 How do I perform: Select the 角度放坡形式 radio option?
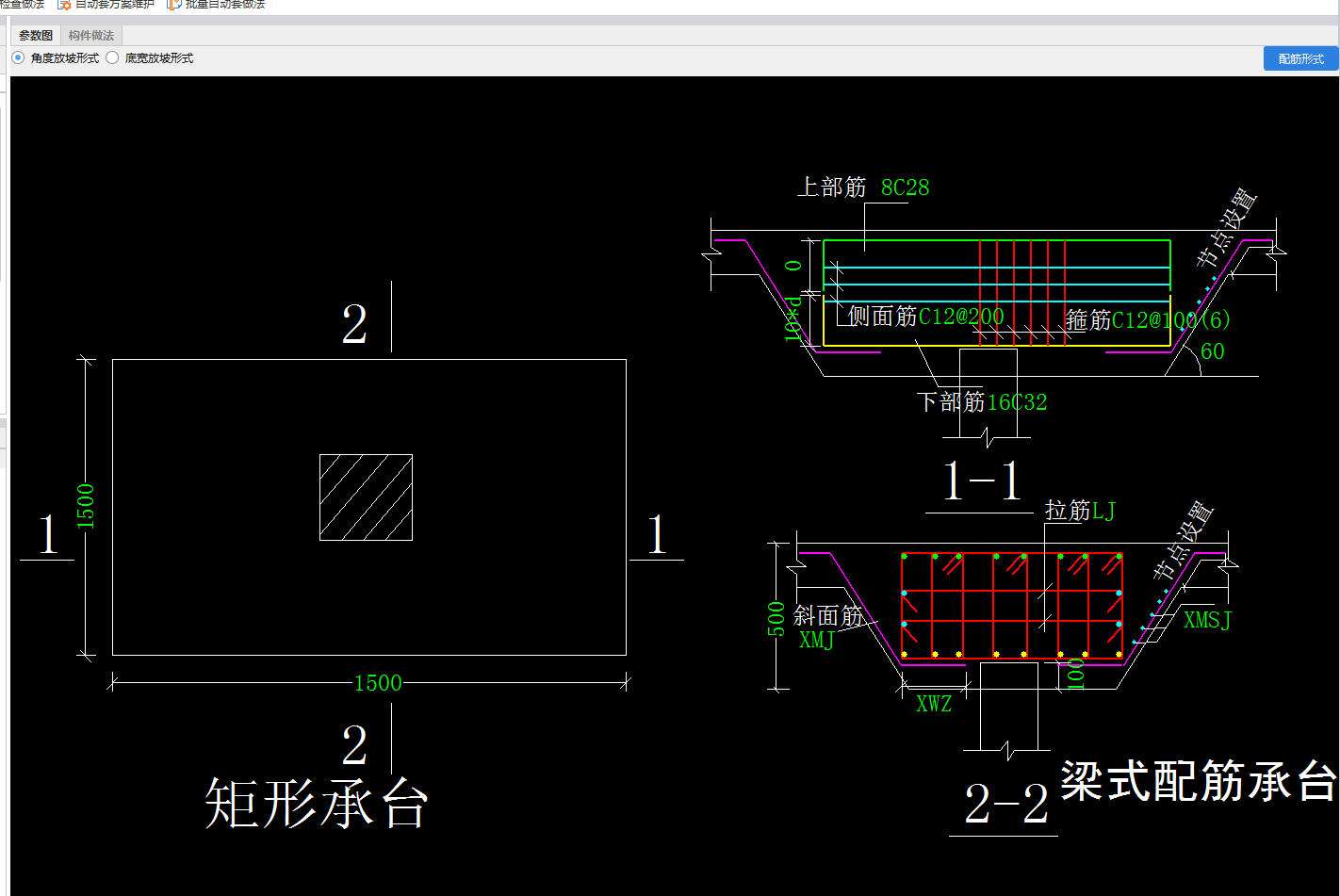tap(56, 58)
